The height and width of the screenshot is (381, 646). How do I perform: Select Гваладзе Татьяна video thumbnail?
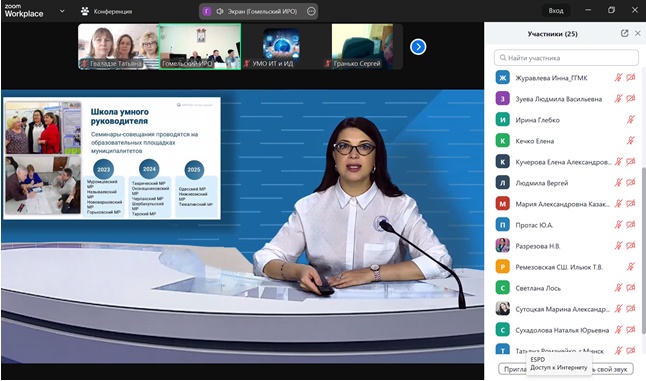click(x=119, y=47)
